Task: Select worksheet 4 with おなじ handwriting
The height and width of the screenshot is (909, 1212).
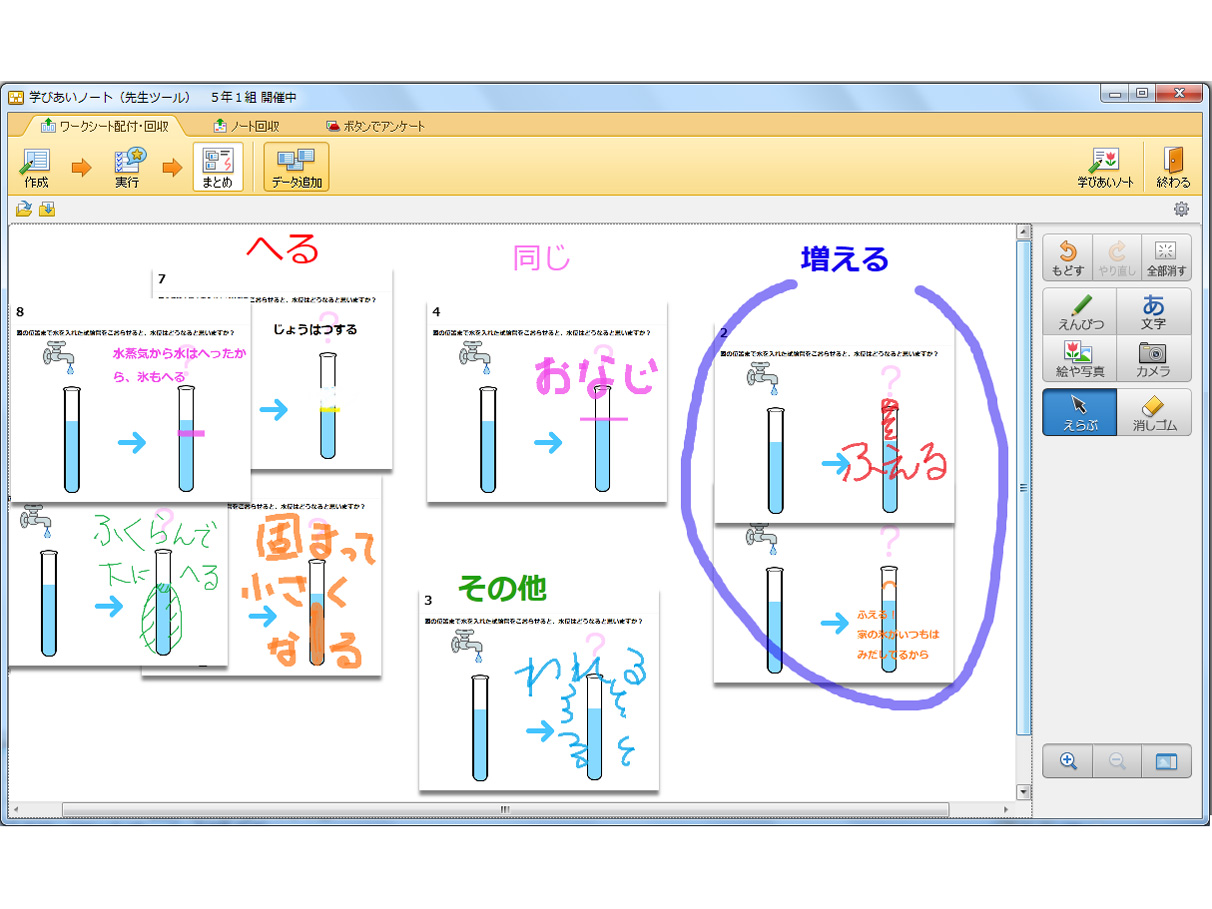Action: click(546, 402)
